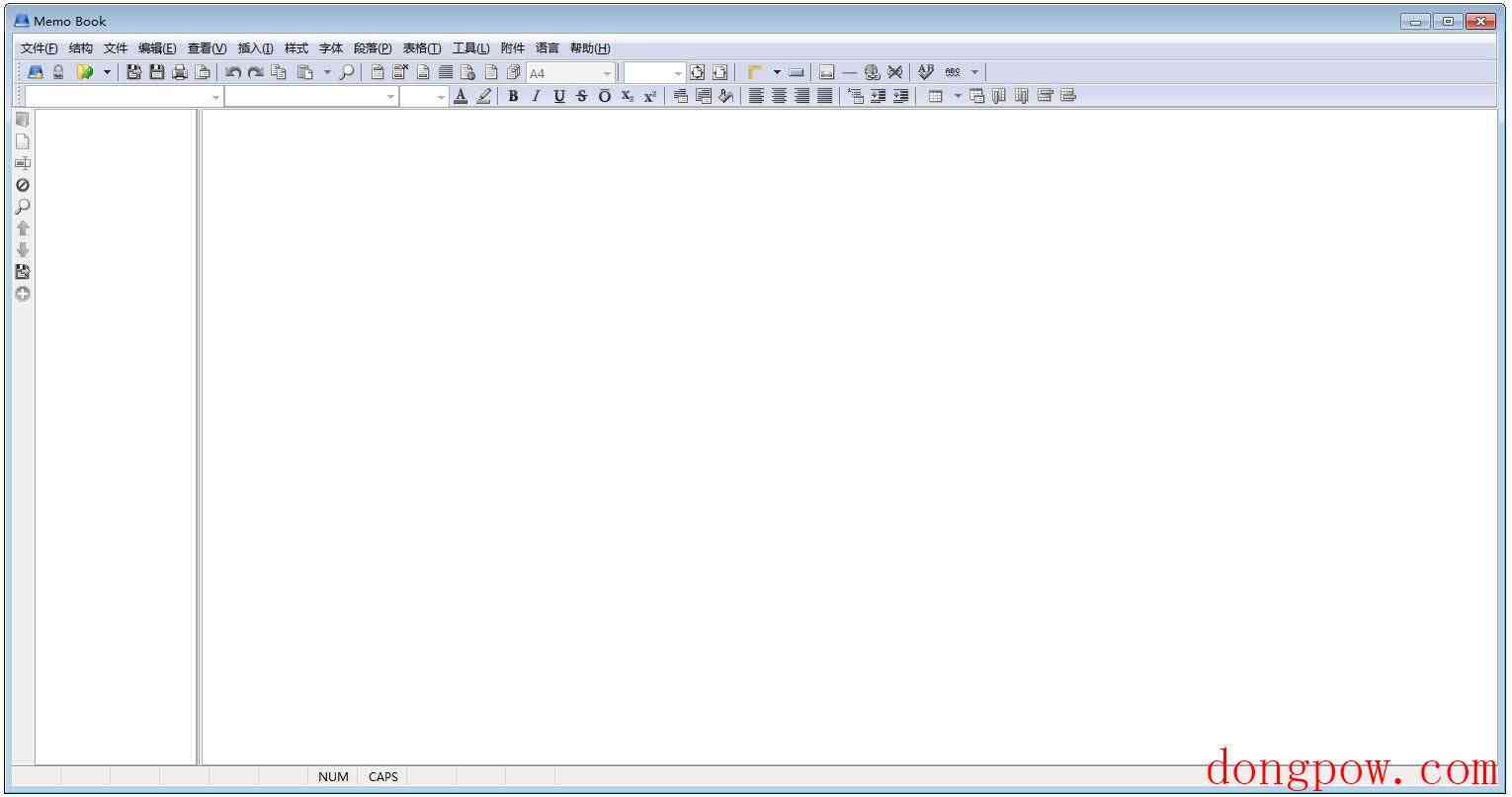Click the text highlight pen icon
The height and width of the screenshot is (797, 1512).
point(483,96)
